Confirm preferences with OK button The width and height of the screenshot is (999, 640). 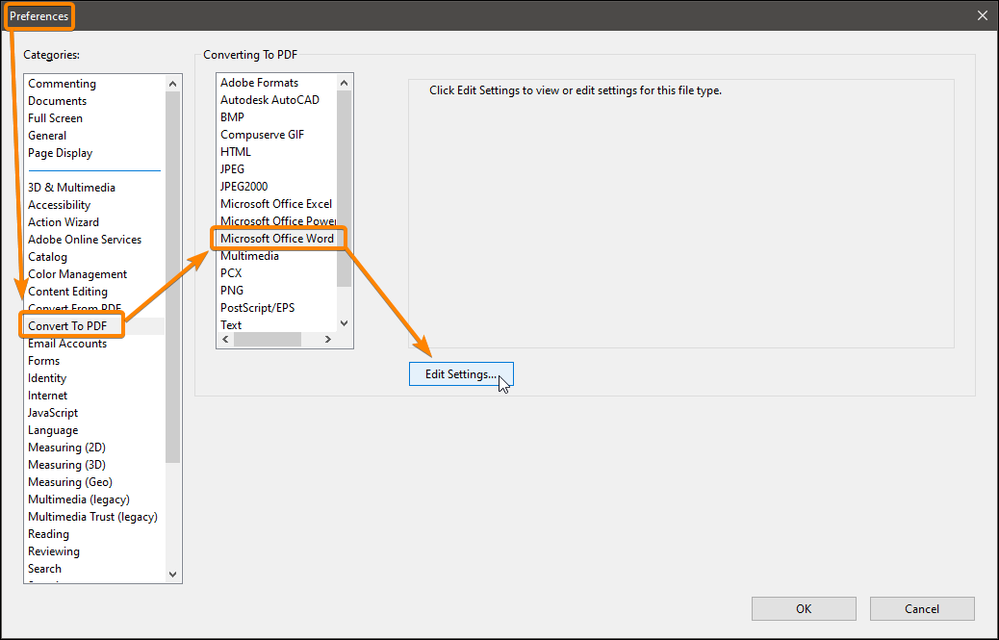pos(803,609)
